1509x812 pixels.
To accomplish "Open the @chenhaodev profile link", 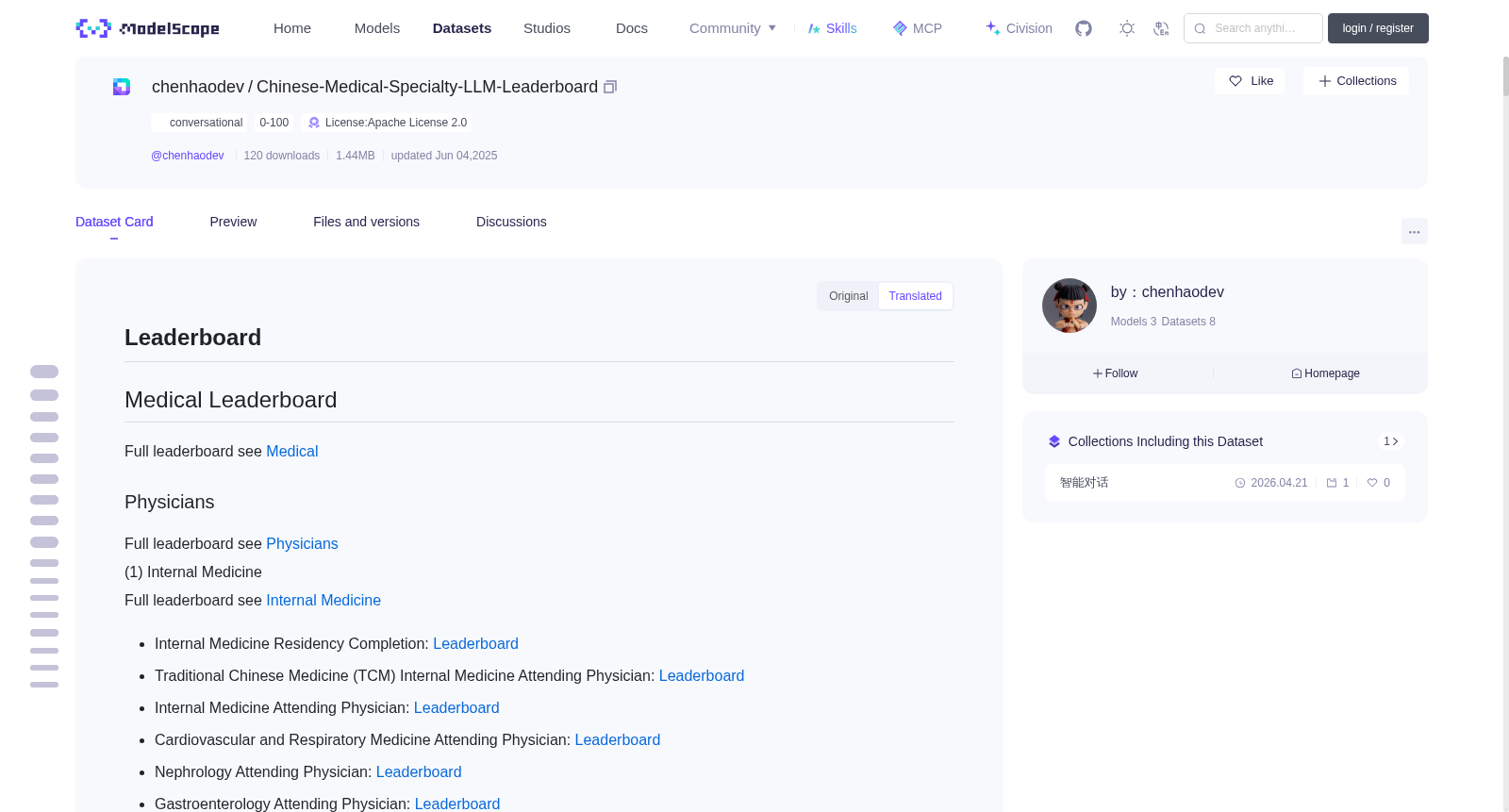I will (x=188, y=156).
